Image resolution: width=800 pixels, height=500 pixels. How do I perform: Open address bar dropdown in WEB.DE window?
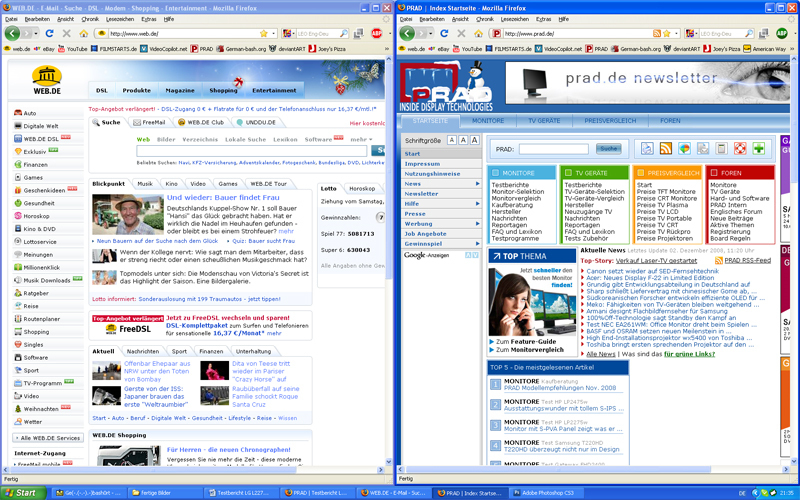point(273,33)
